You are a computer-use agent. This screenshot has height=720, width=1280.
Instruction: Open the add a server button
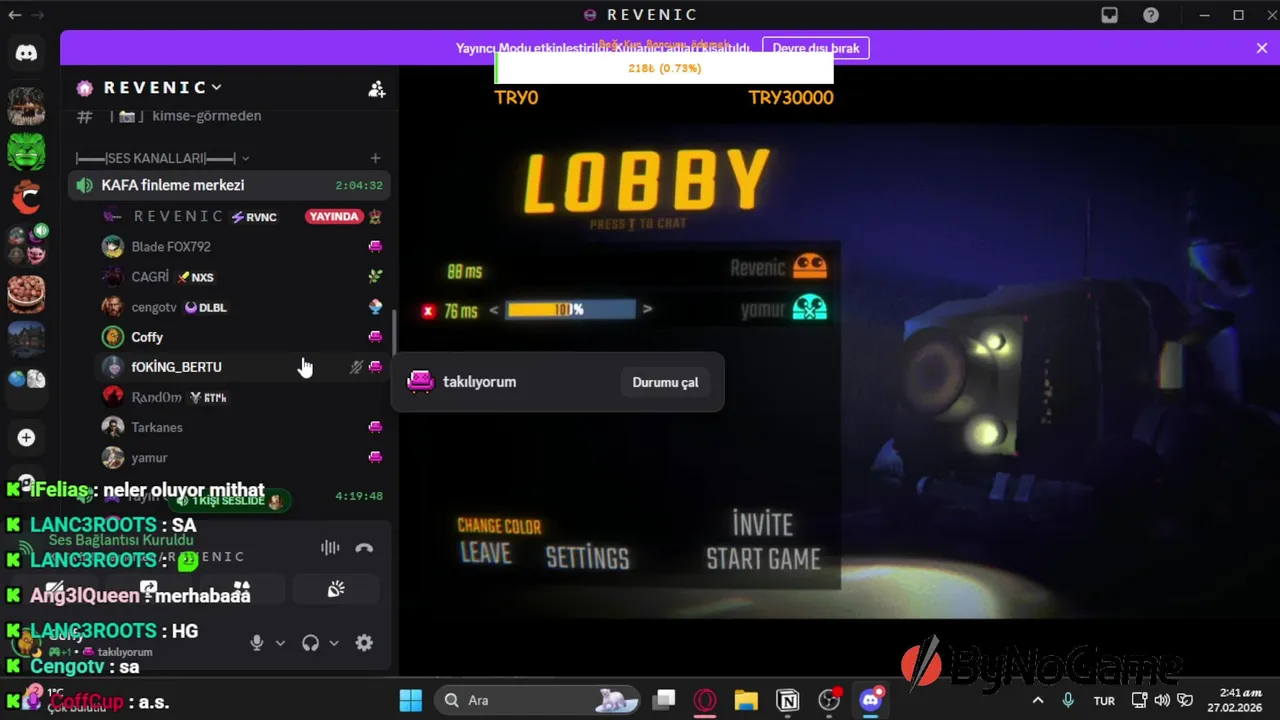pyautogui.click(x=27, y=438)
